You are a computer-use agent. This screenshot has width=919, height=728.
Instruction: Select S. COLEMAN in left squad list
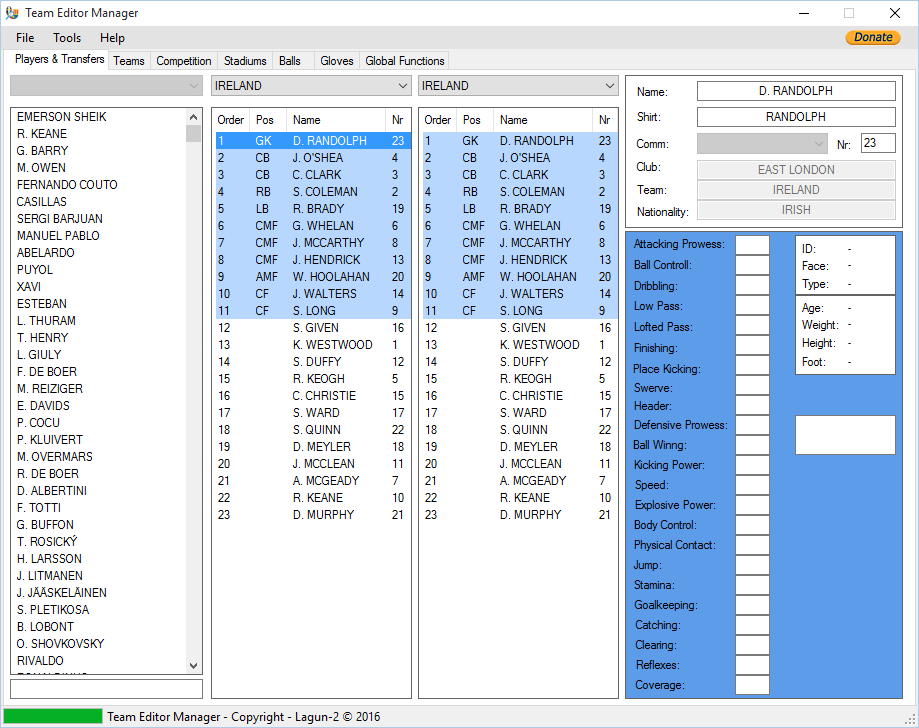324,192
